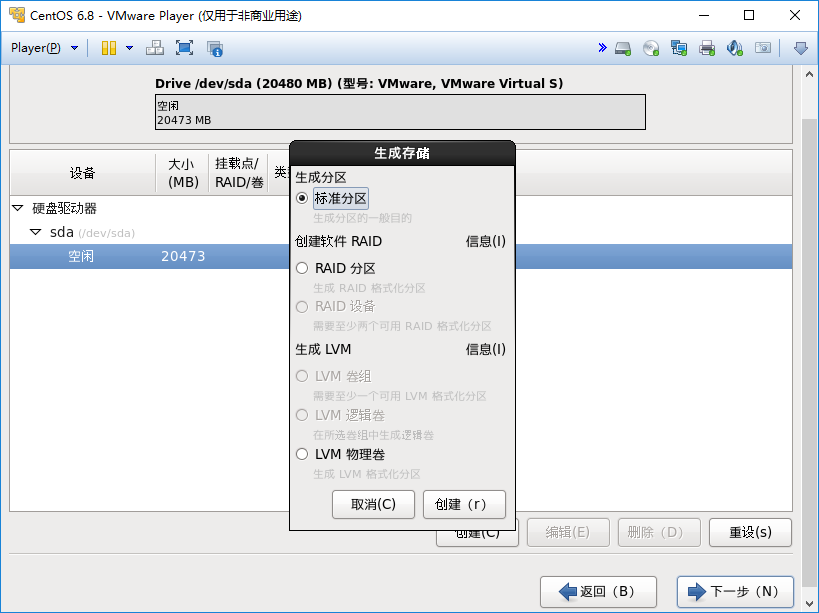The width and height of the screenshot is (819, 613).
Task: Collapse the 硬盘驱动器 tree node
Action: tap(18, 208)
